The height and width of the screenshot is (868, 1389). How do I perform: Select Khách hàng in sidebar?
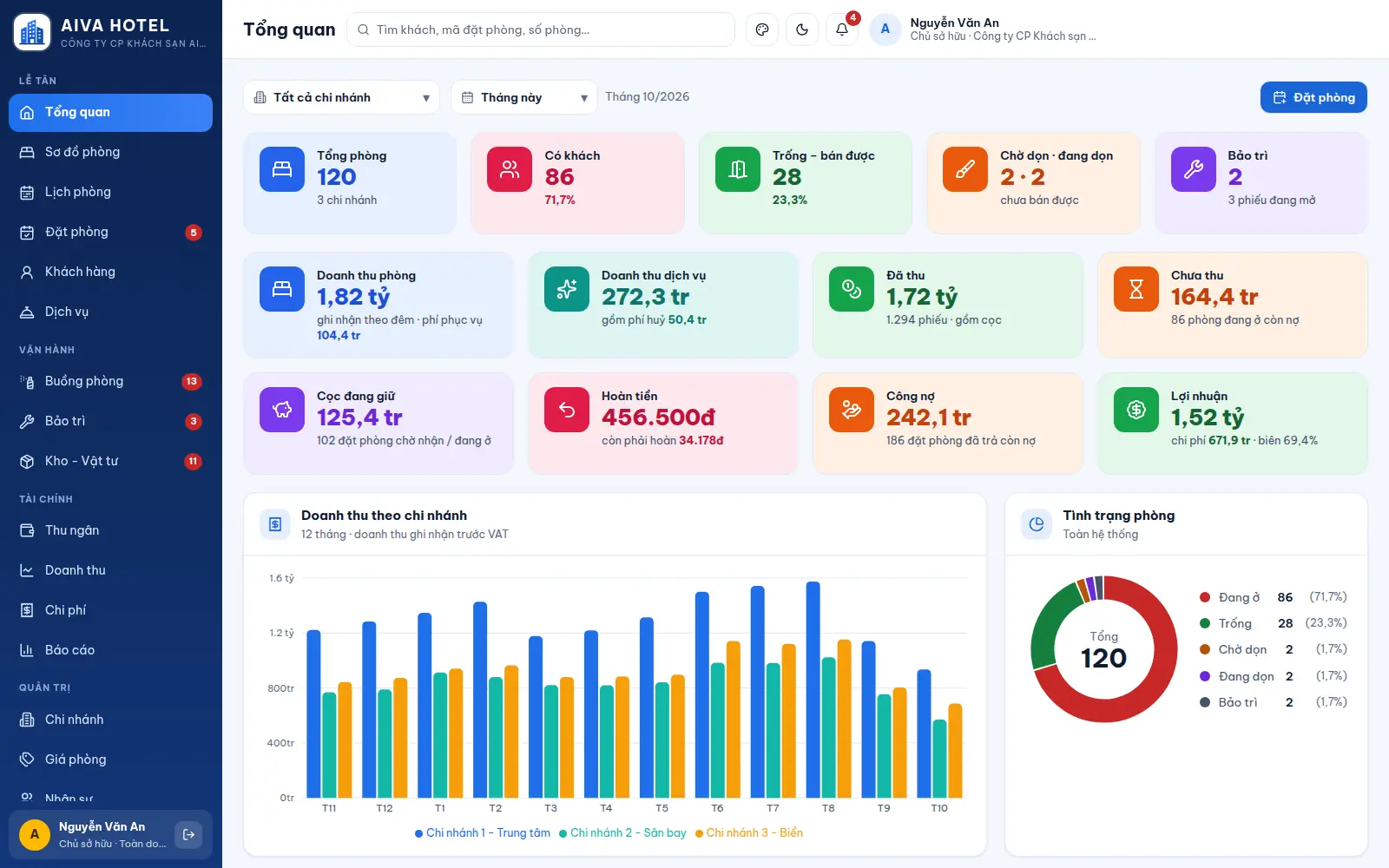110,272
